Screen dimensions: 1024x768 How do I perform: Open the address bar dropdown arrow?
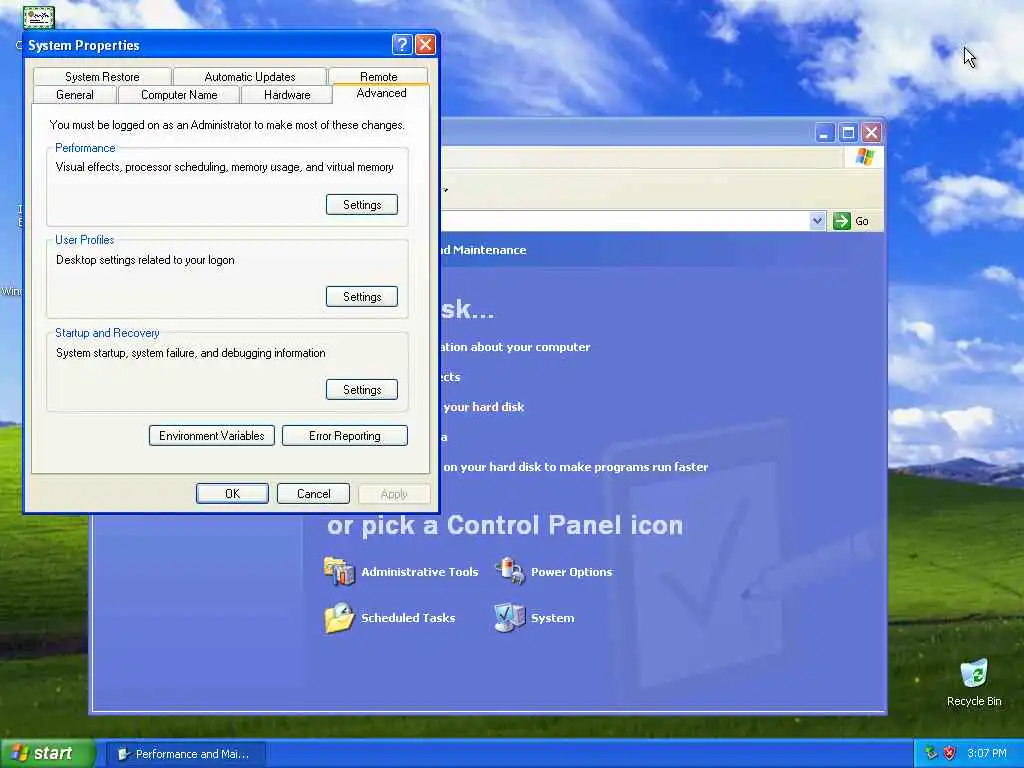pos(817,221)
